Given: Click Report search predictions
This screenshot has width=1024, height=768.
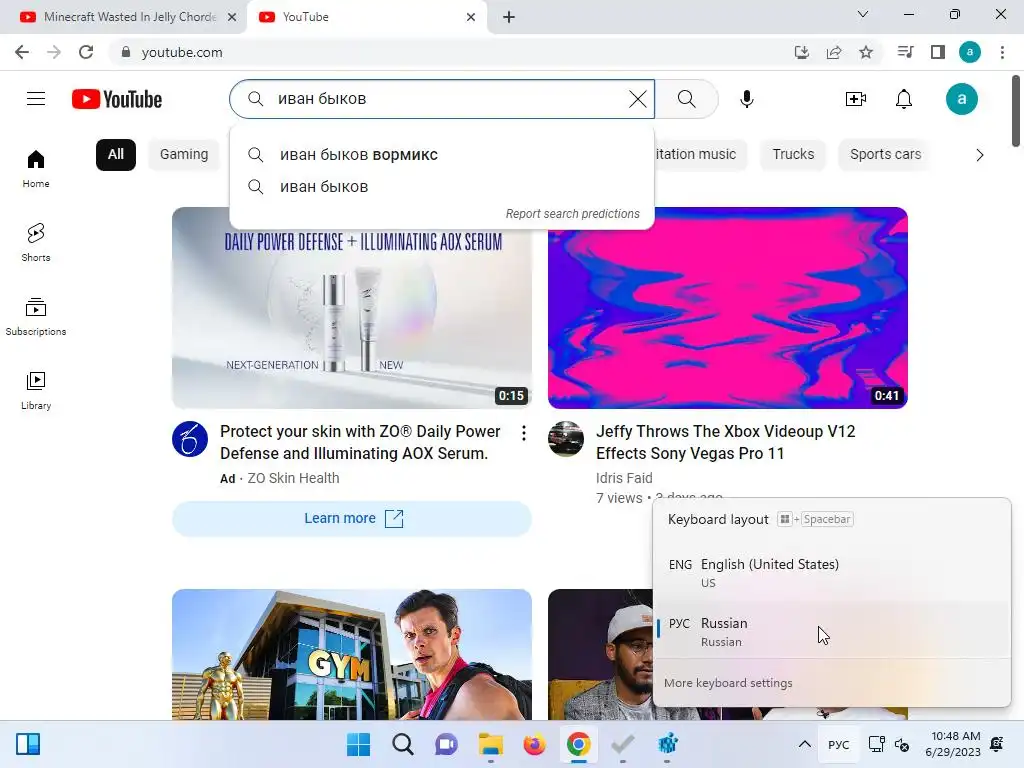Looking at the screenshot, I should pyautogui.click(x=573, y=214).
